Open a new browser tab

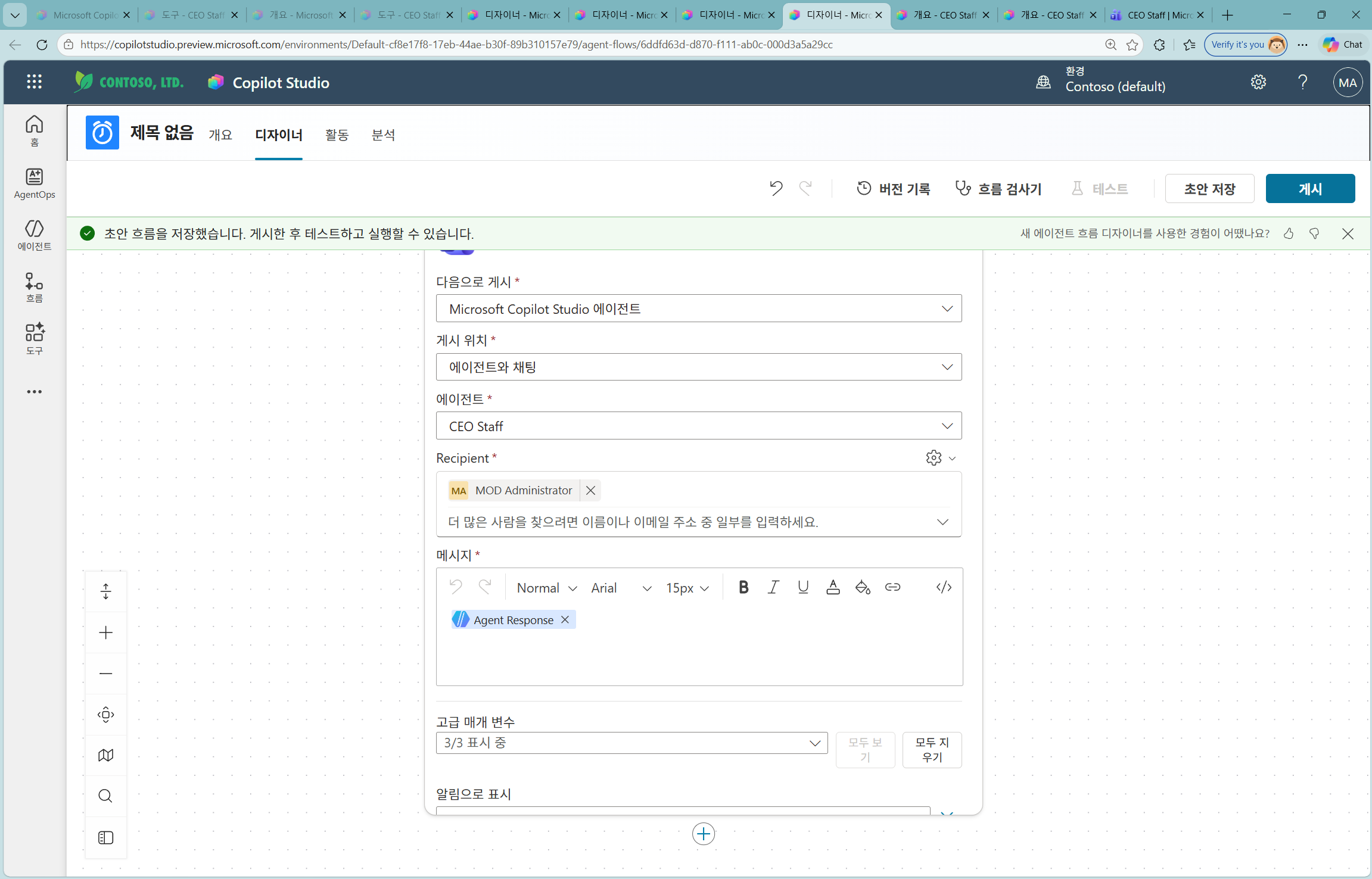pyautogui.click(x=1227, y=15)
